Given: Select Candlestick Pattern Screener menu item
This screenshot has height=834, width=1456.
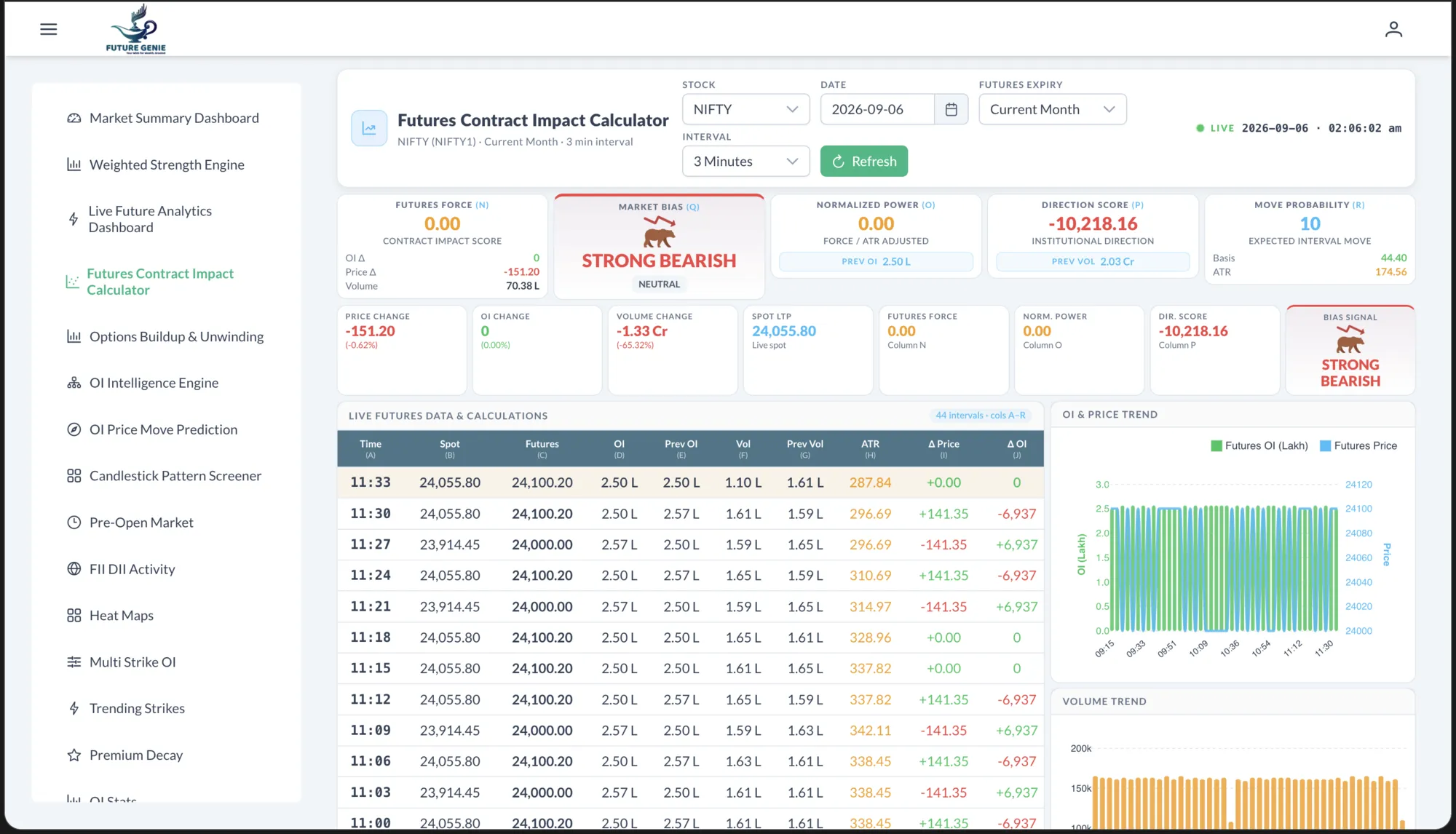Looking at the screenshot, I should [x=175, y=476].
